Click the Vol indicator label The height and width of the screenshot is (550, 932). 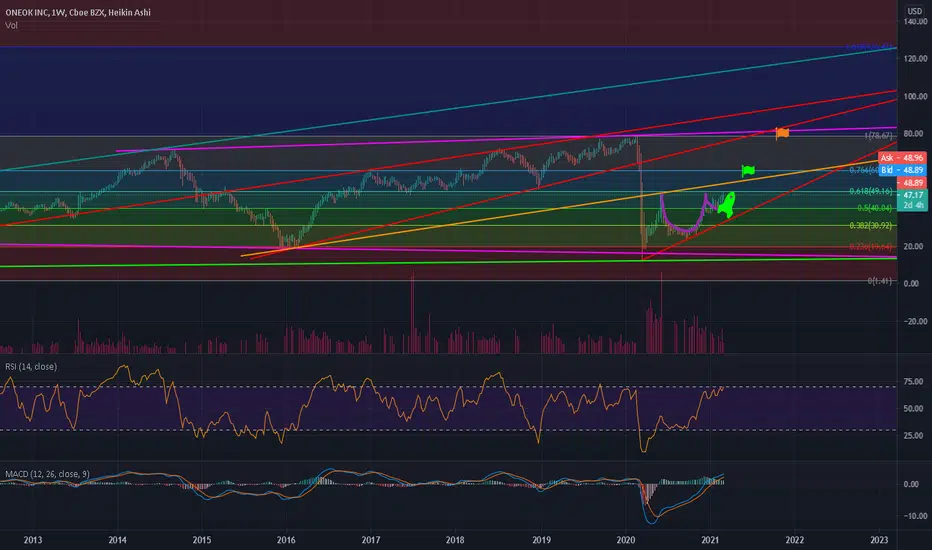[11, 25]
